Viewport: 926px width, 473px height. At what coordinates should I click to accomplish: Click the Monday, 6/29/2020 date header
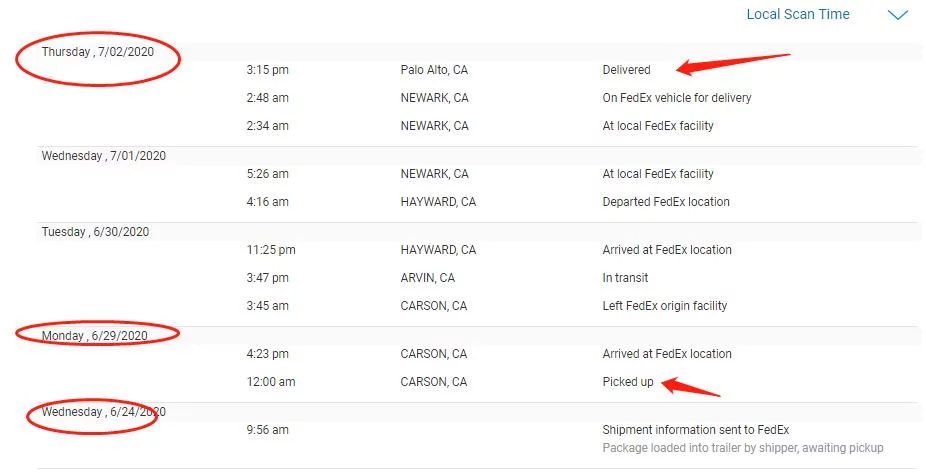tap(94, 336)
